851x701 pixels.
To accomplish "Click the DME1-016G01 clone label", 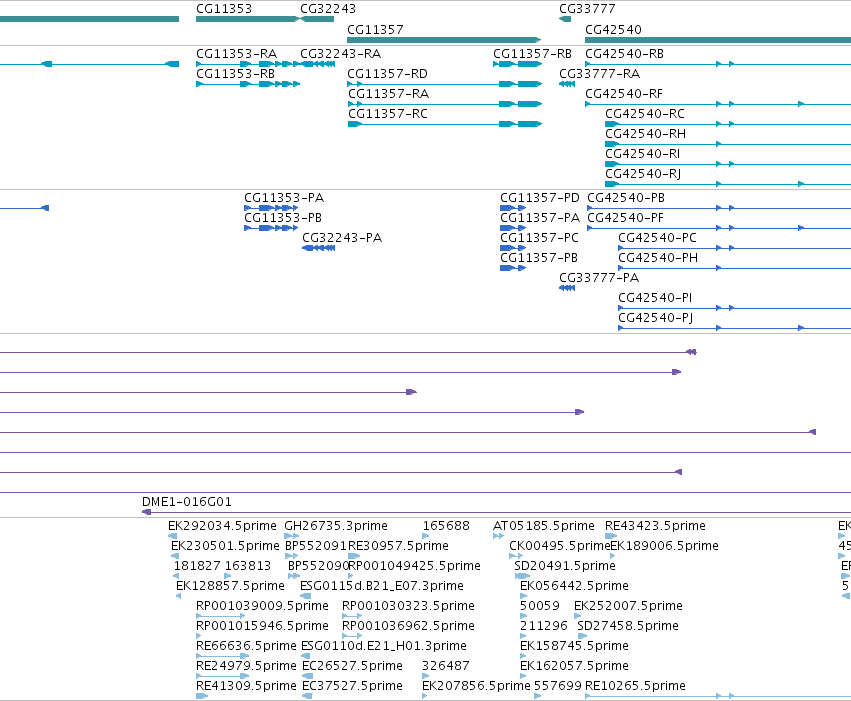I will (x=187, y=502).
